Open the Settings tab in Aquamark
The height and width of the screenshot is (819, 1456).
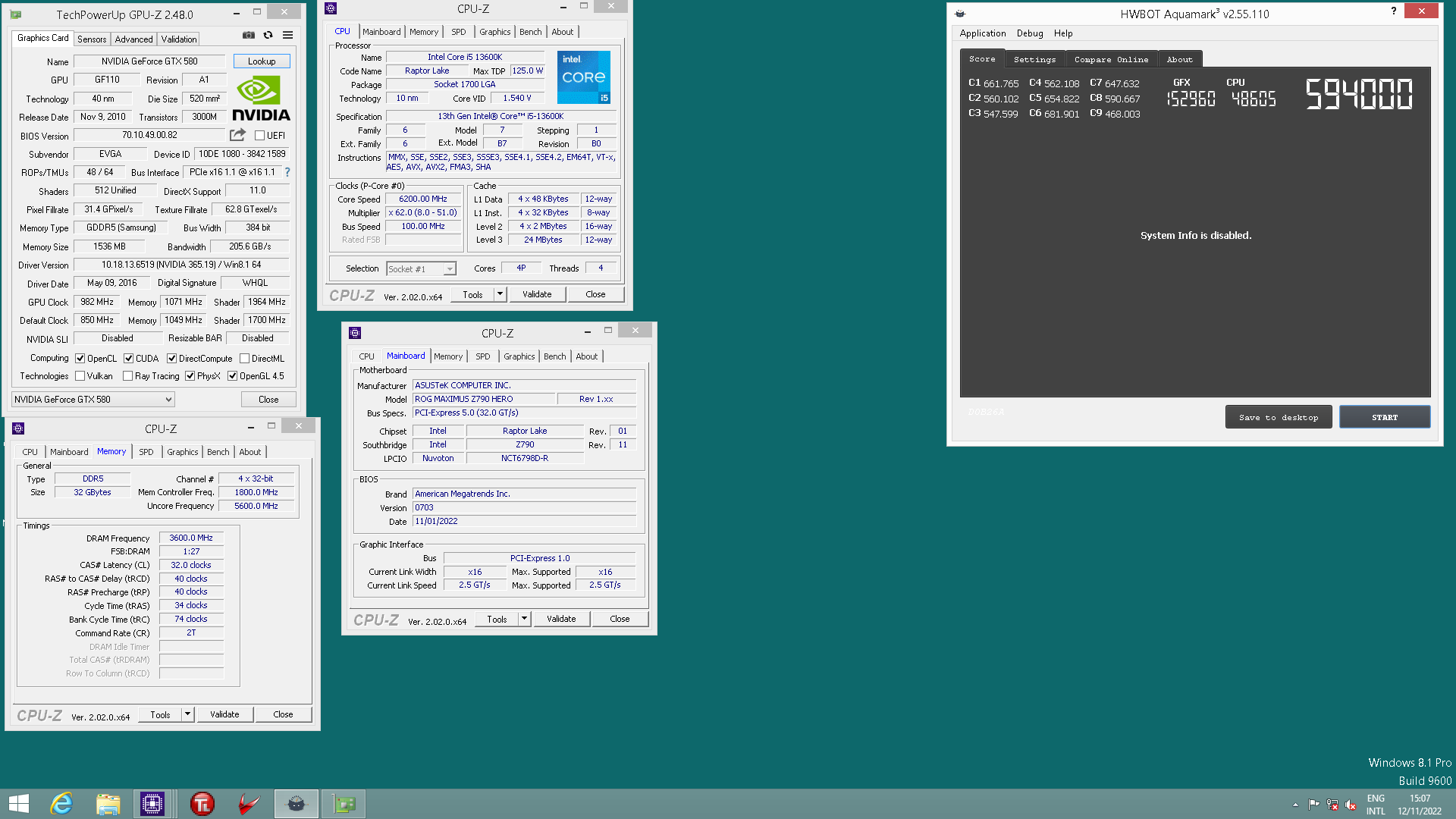[x=1034, y=59]
